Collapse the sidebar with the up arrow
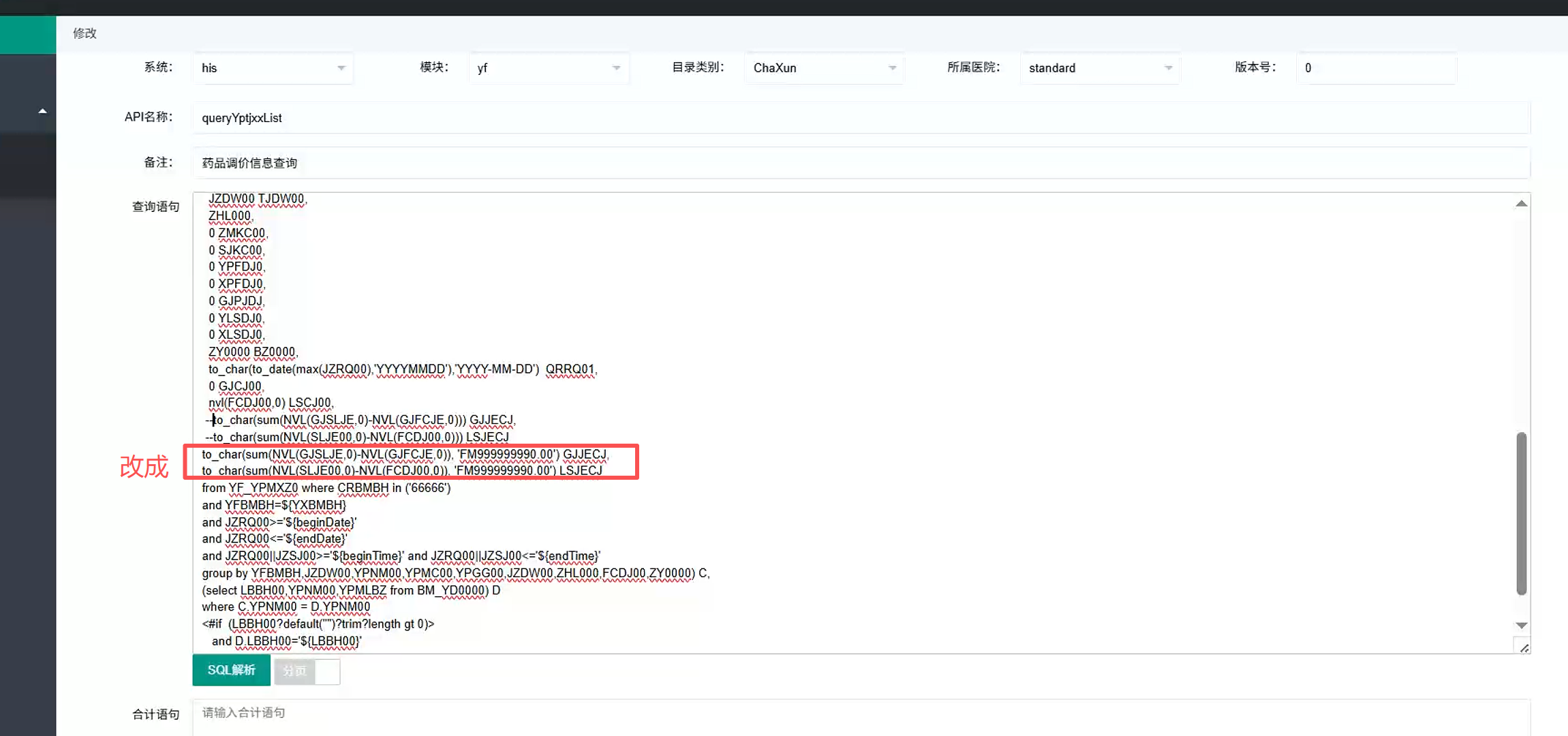1568x736 pixels. pos(42,111)
